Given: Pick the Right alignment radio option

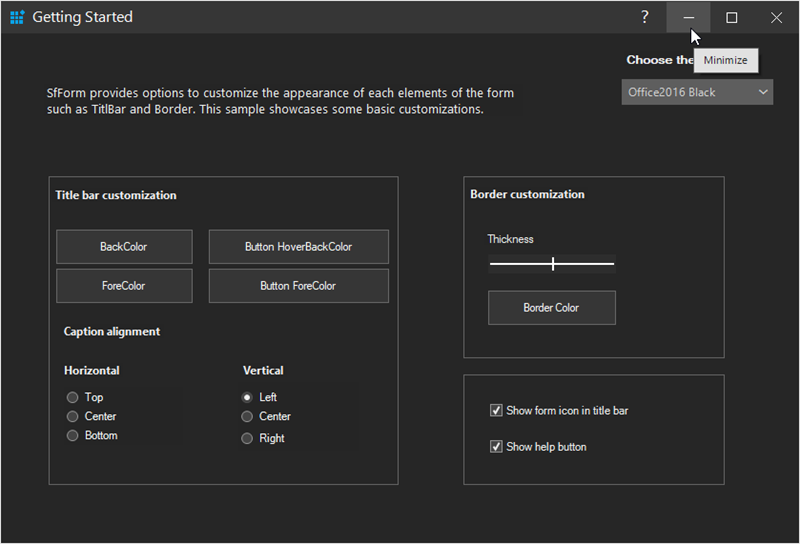Looking at the screenshot, I should coord(247,438).
